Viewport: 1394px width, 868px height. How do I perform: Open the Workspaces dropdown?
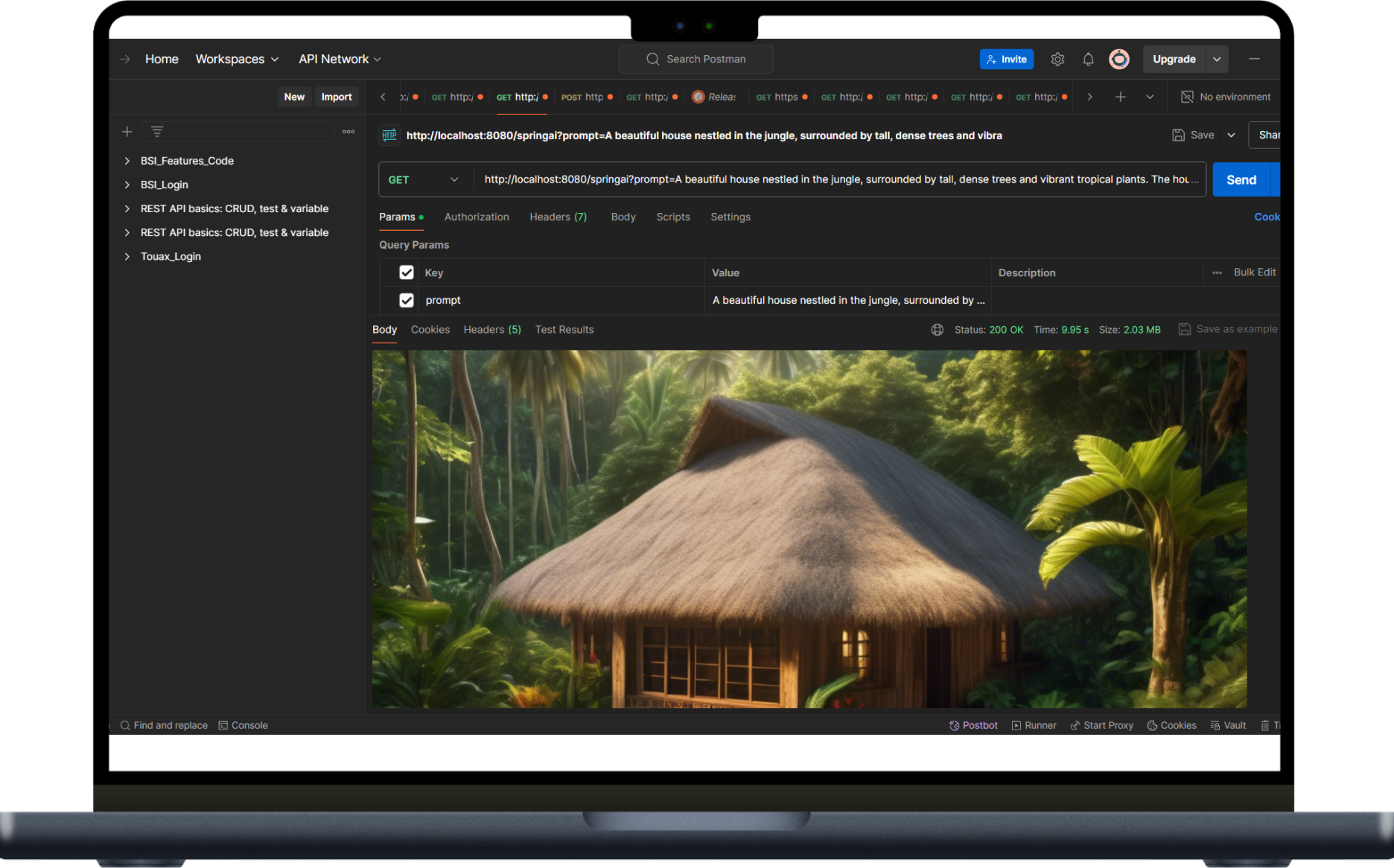coord(237,60)
